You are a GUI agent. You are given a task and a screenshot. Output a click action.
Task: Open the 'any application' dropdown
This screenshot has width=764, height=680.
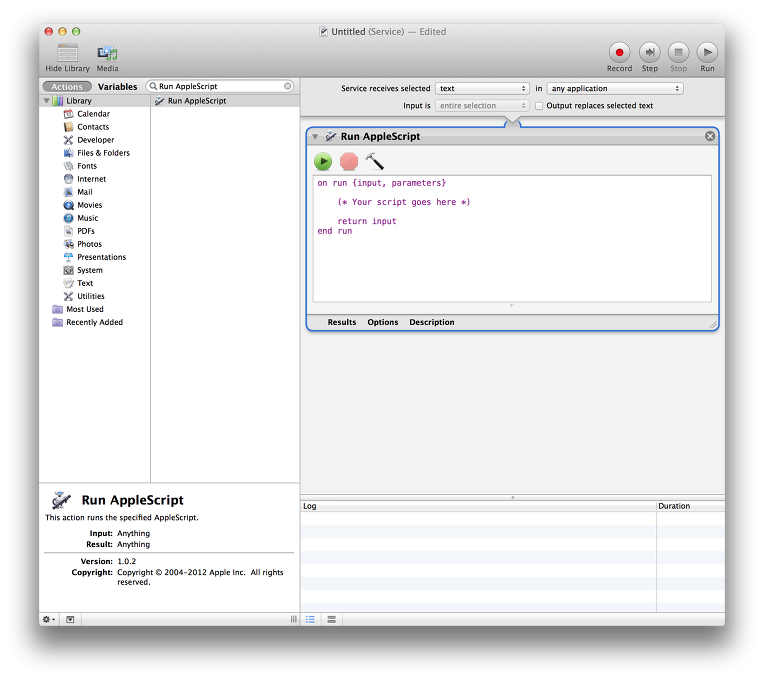click(x=615, y=89)
